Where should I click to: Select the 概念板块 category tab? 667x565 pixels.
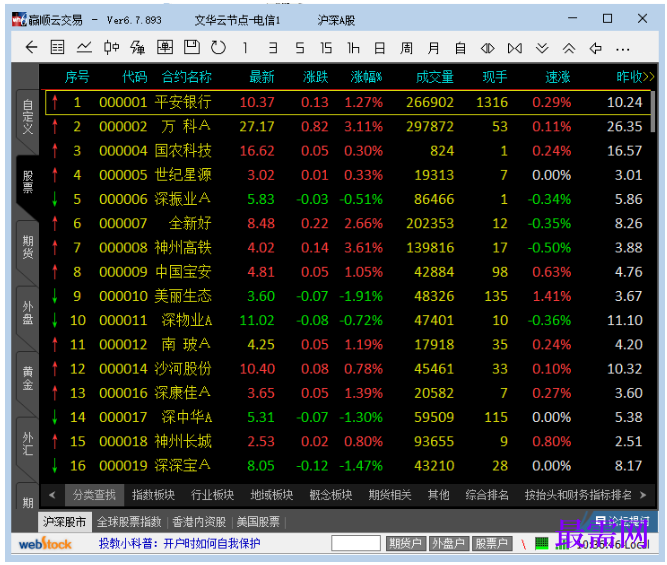pyautogui.click(x=331, y=495)
